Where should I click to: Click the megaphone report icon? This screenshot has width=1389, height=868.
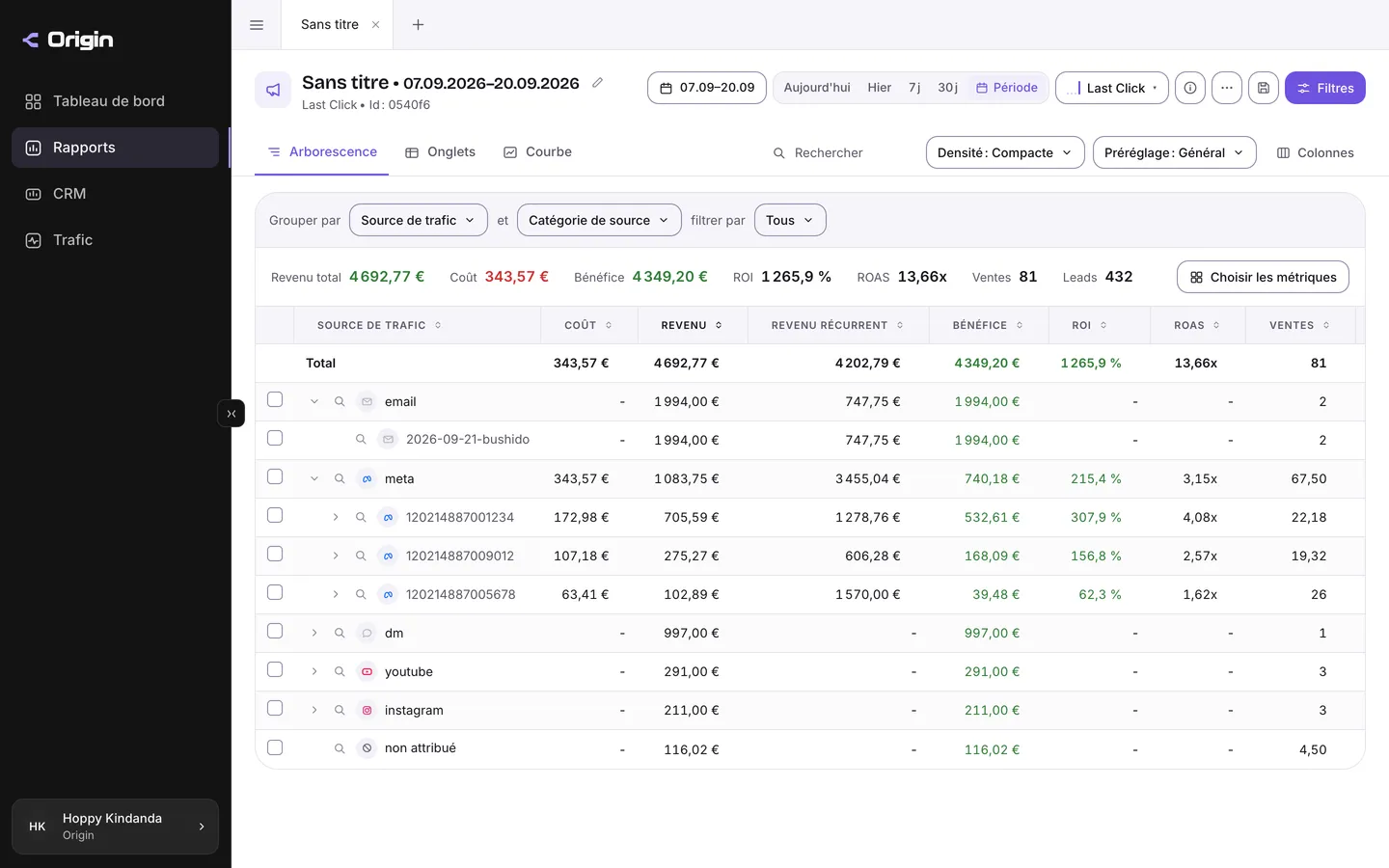coord(273,90)
